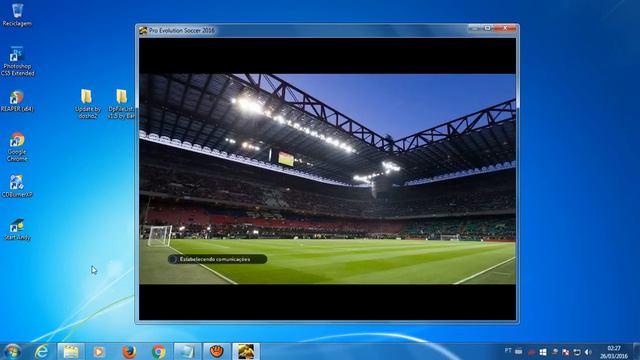Click the Windows flag tray icon
640x360 pixels.
point(543,352)
